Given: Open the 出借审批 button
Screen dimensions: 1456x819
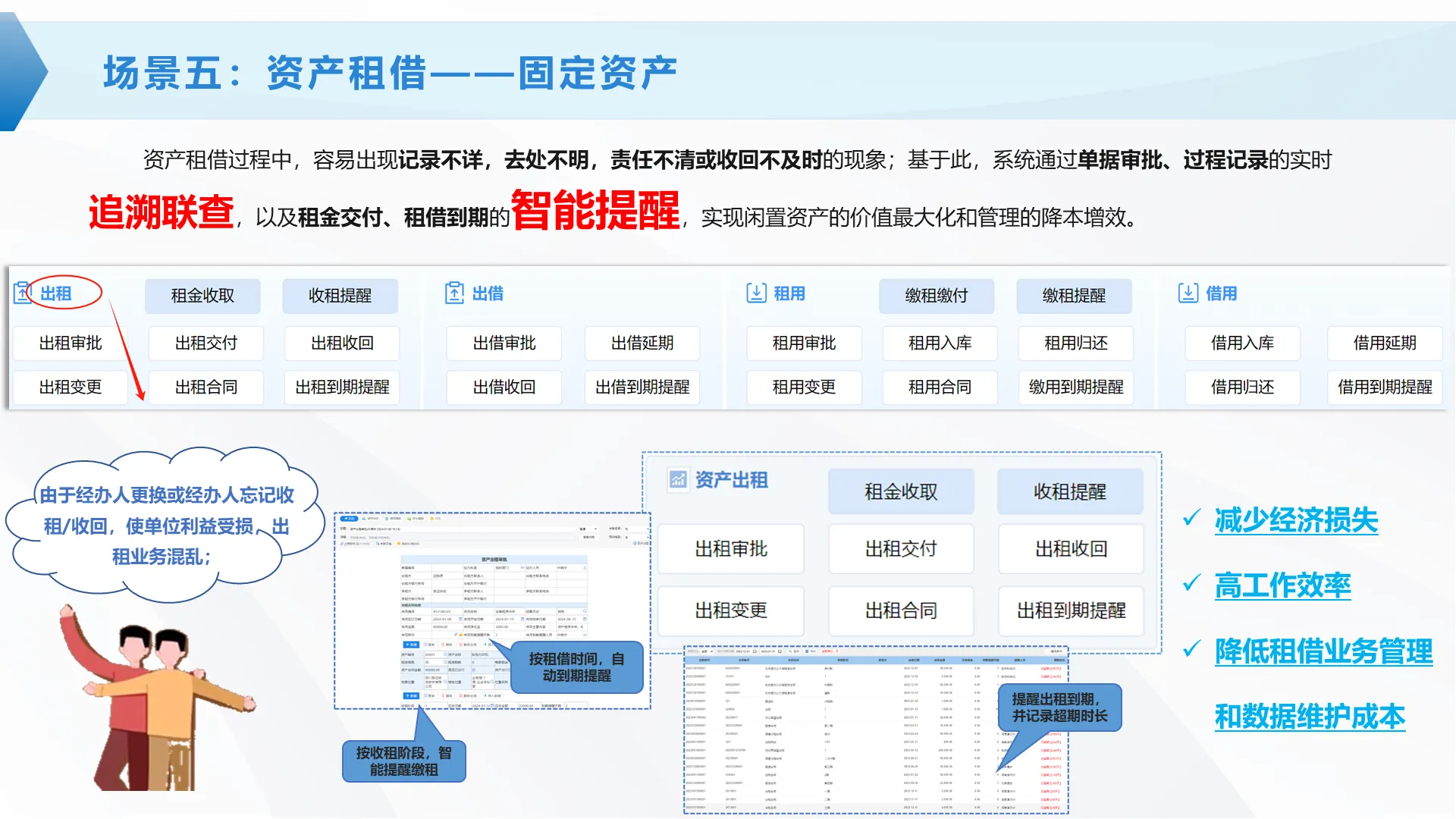Looking at the screenshot, I should [x=504, y=344].
